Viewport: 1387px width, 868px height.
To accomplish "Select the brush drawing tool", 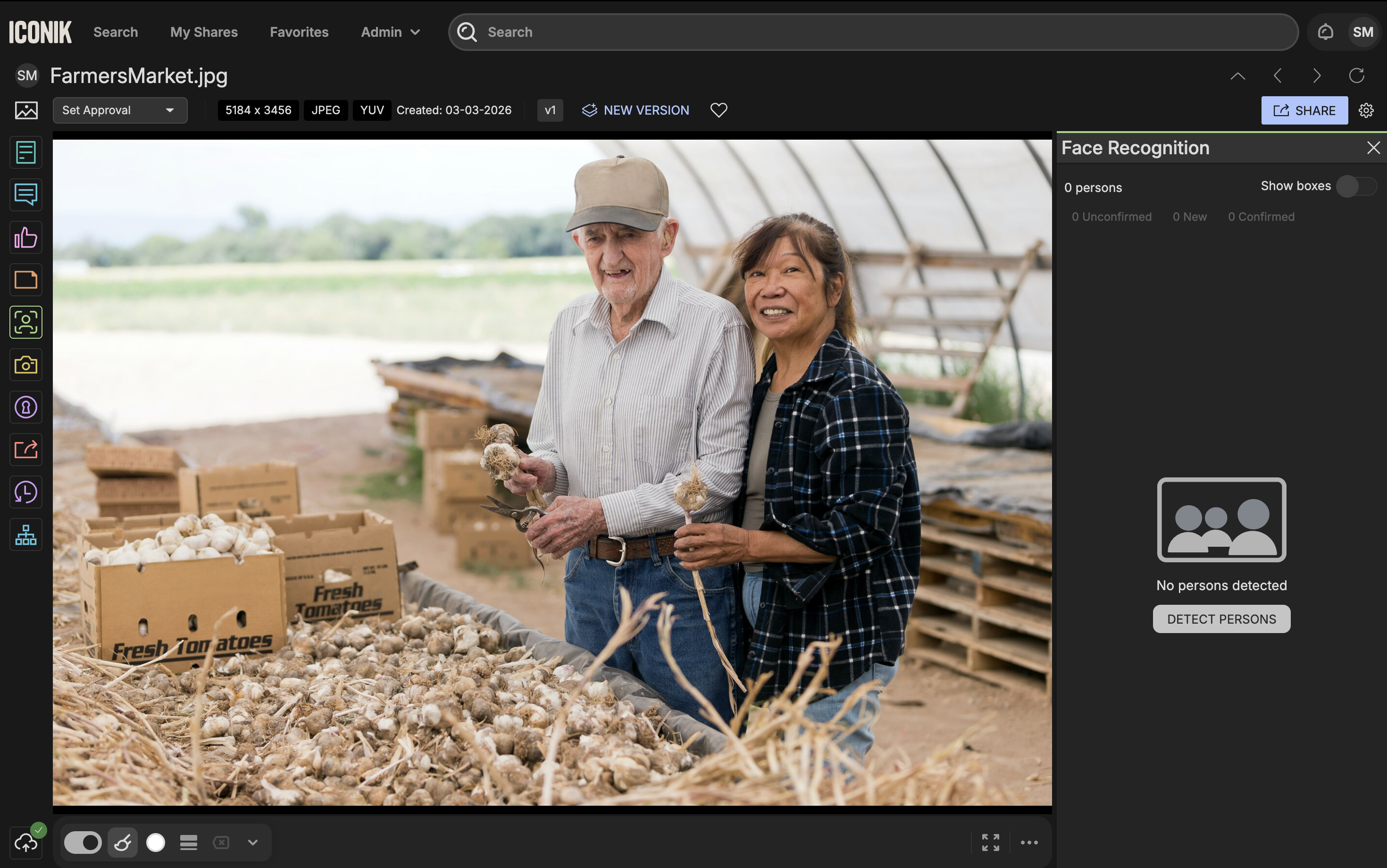I will [123, 842].
